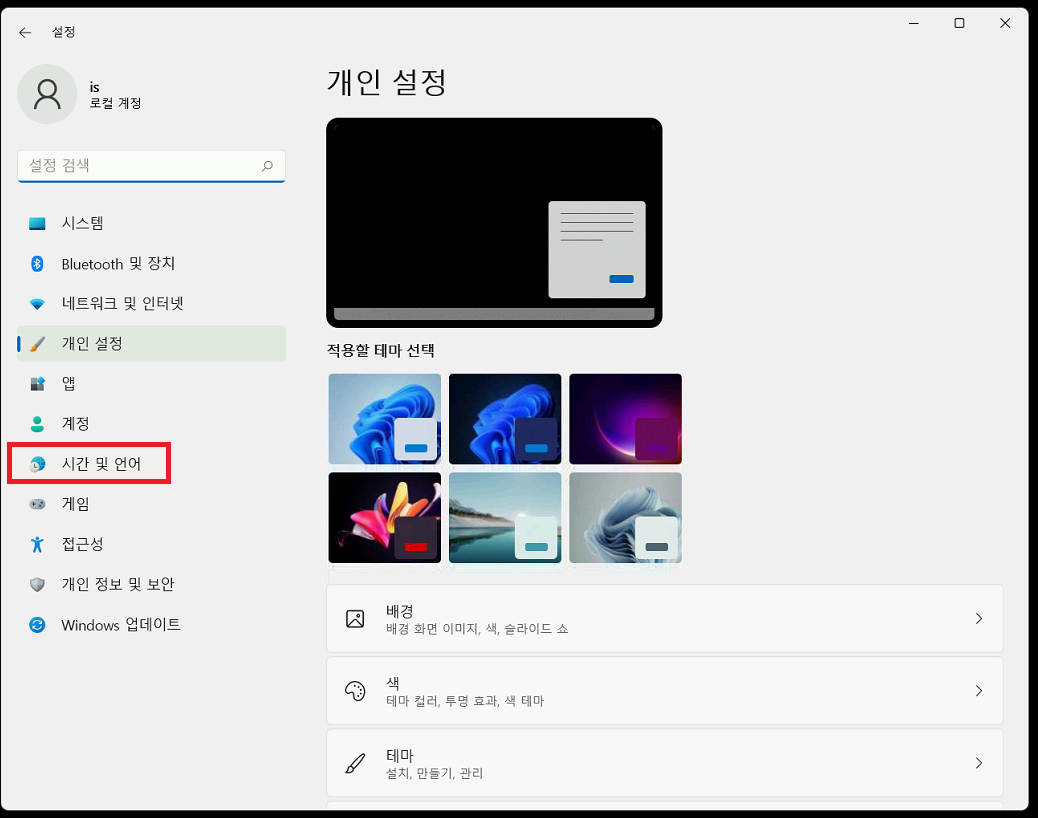Viewport: 1038px width, 818px height.
Task: Click the 시간 및 언어 globe icon
Action: [38, 464]
